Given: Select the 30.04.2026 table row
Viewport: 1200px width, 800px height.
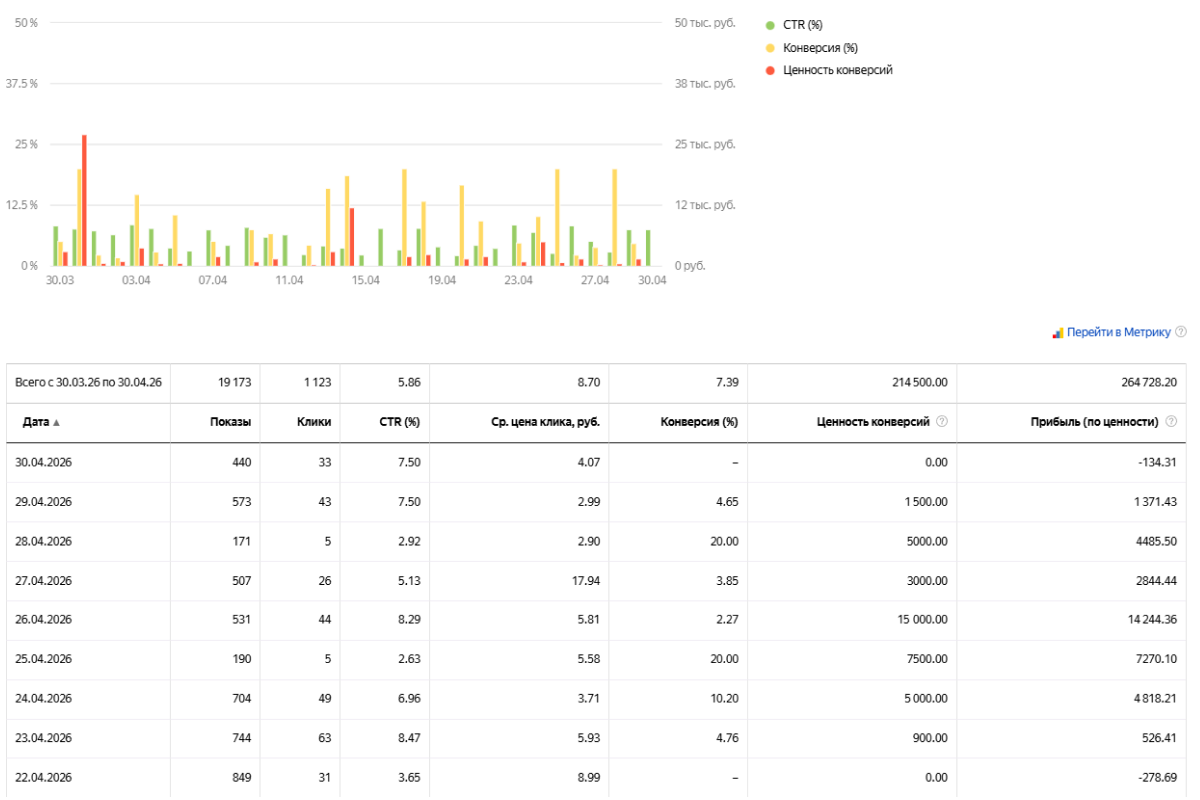Looking at the screenshot, I should [597, 462].
